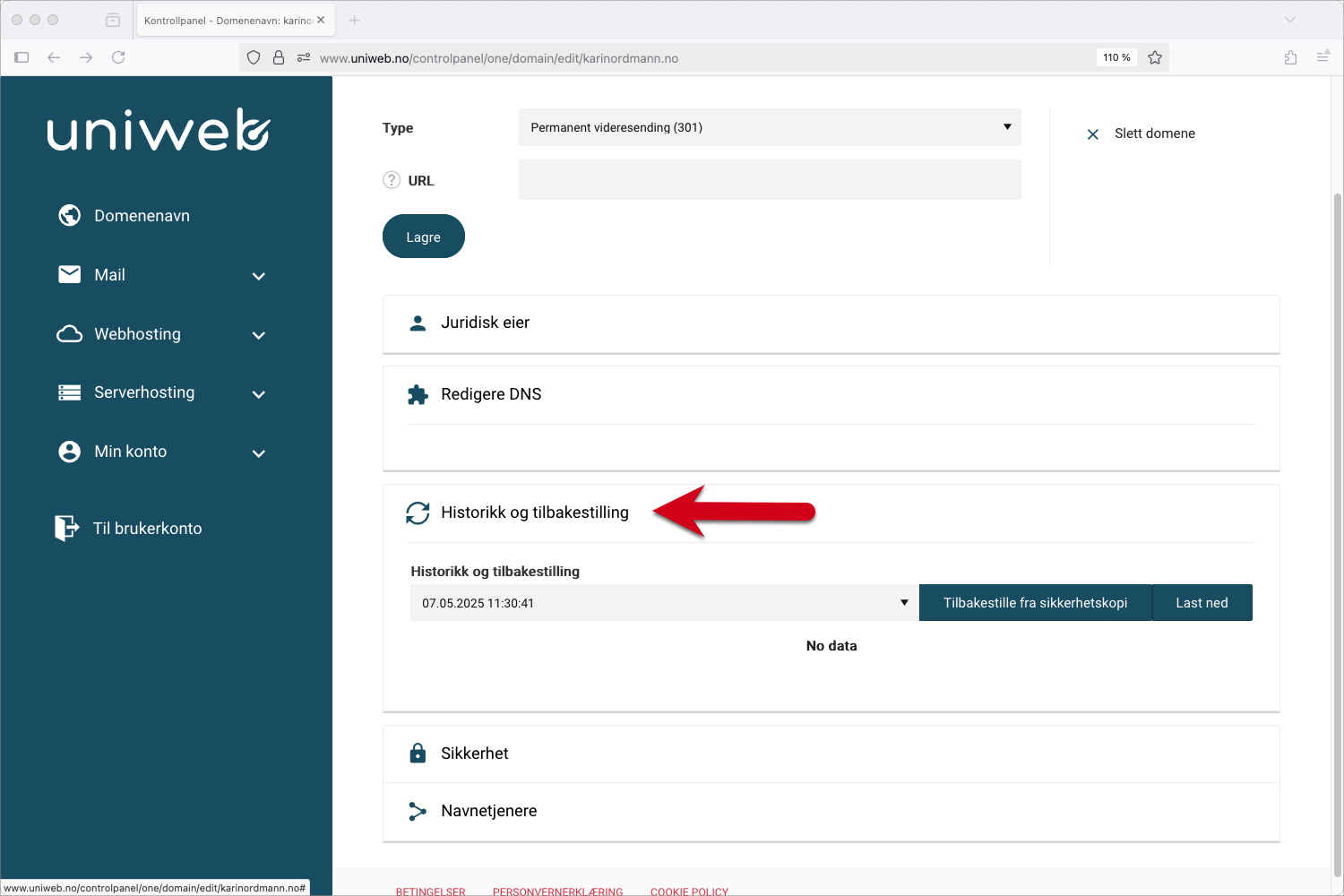Open the Betingelser footer link
1344x896 pixels.
tap(431, 892)
